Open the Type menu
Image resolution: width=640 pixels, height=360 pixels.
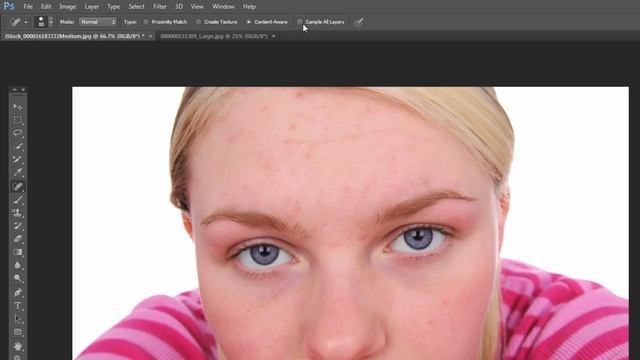tap(113, 7)
